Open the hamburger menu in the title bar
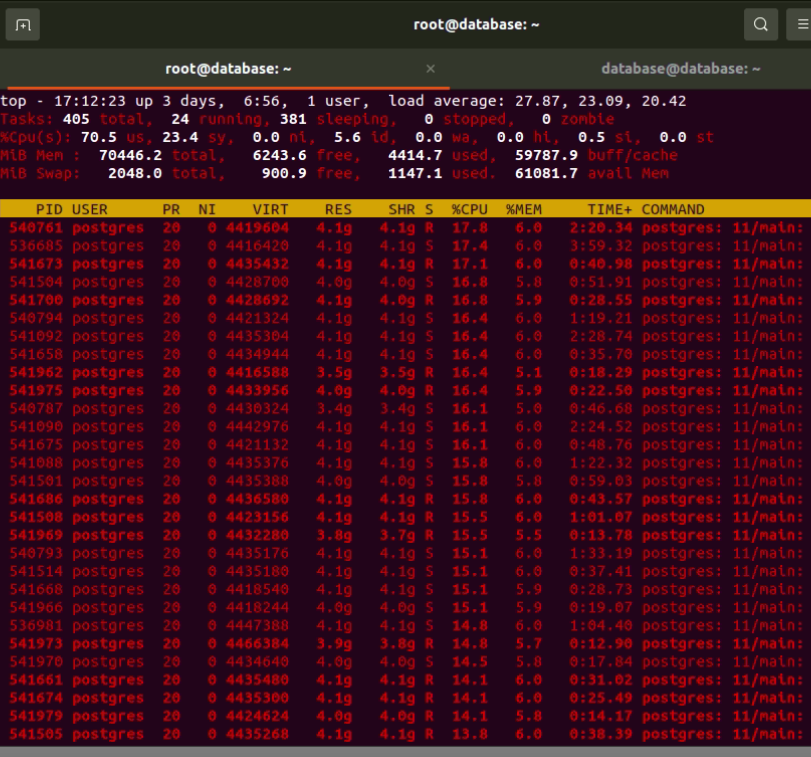The width and height of the screenshot is (811, 757). coord(802,25)
